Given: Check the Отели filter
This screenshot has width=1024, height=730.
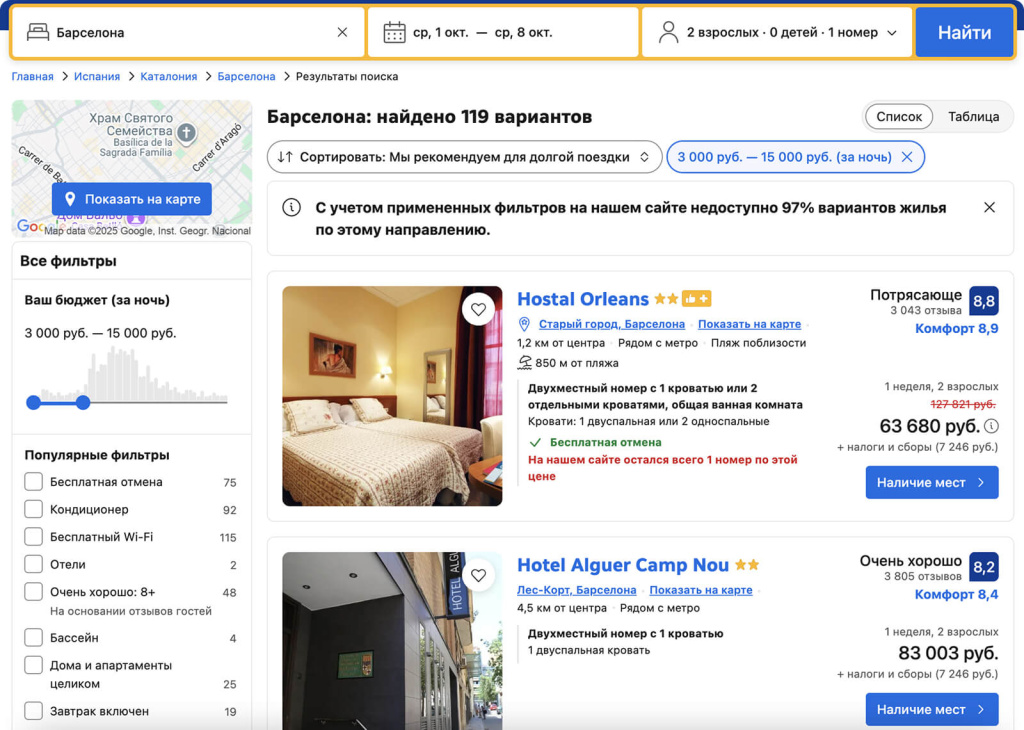Looking at the screenshot, I should [x=33, y=564].
